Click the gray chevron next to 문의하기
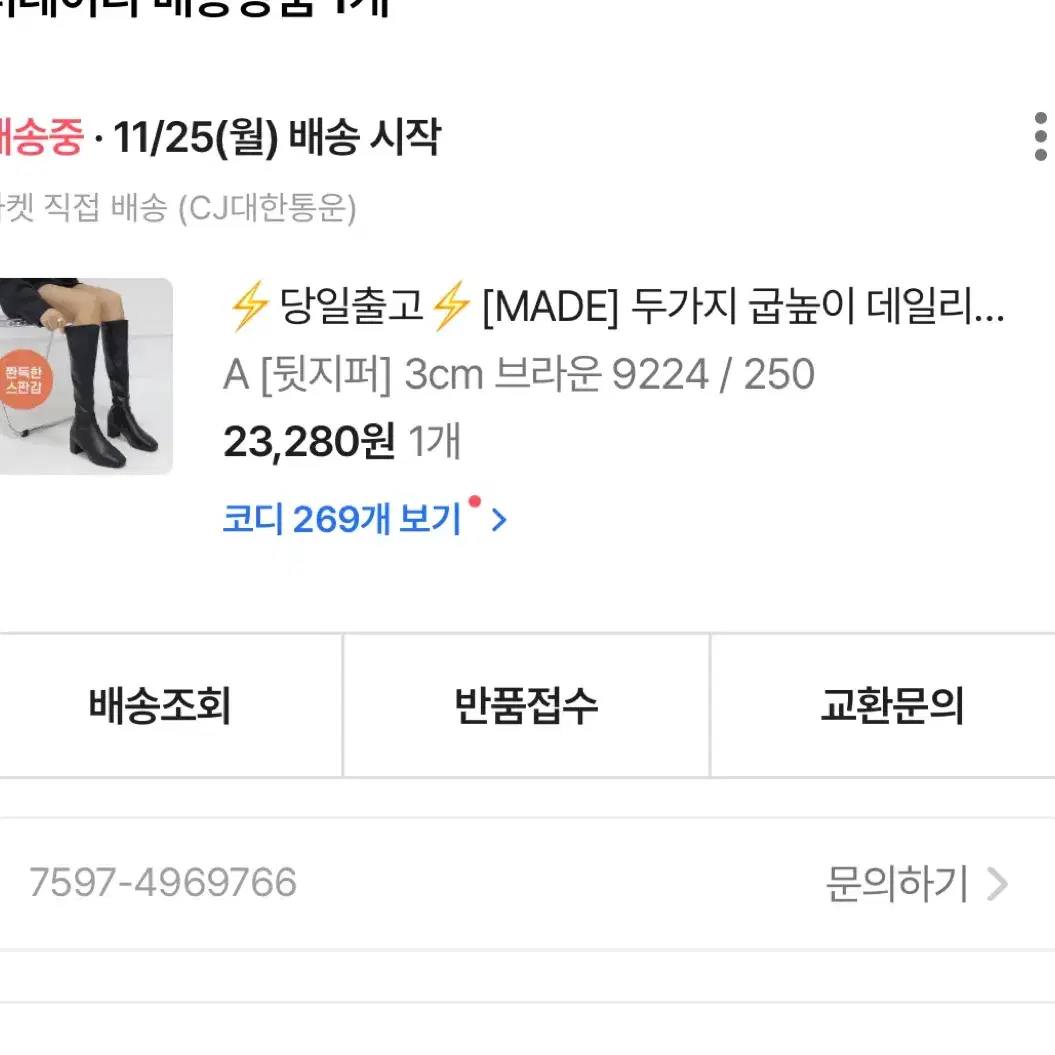This screenshot has height=1055, width=1055. pos(997,884)
